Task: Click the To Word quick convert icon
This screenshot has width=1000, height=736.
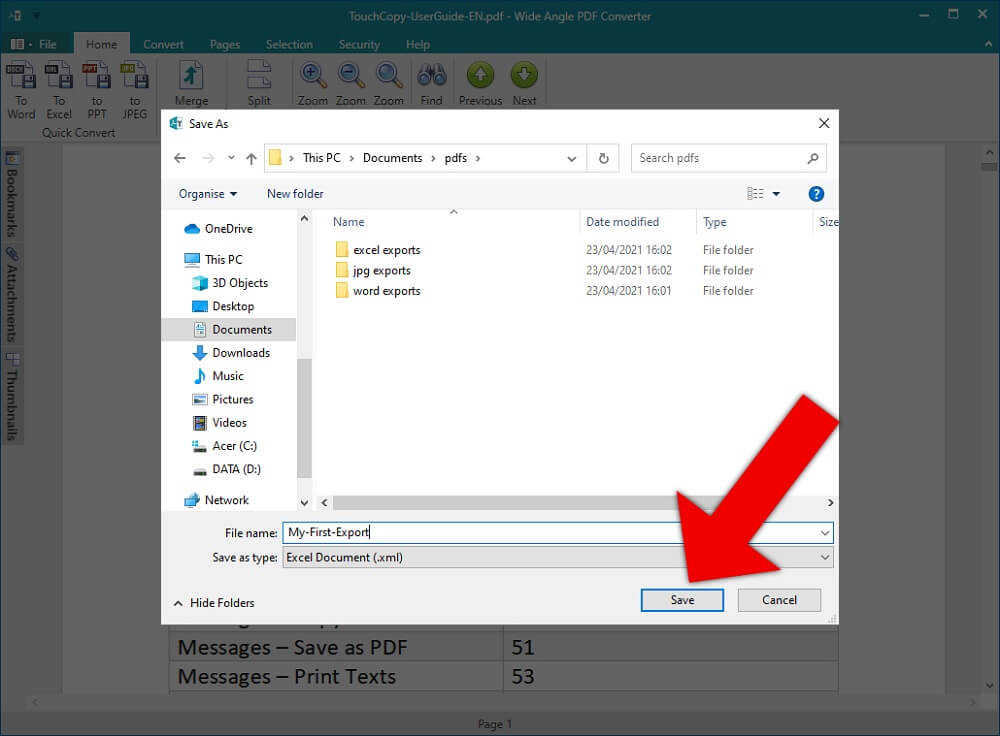Action: (x=21, y=77)
